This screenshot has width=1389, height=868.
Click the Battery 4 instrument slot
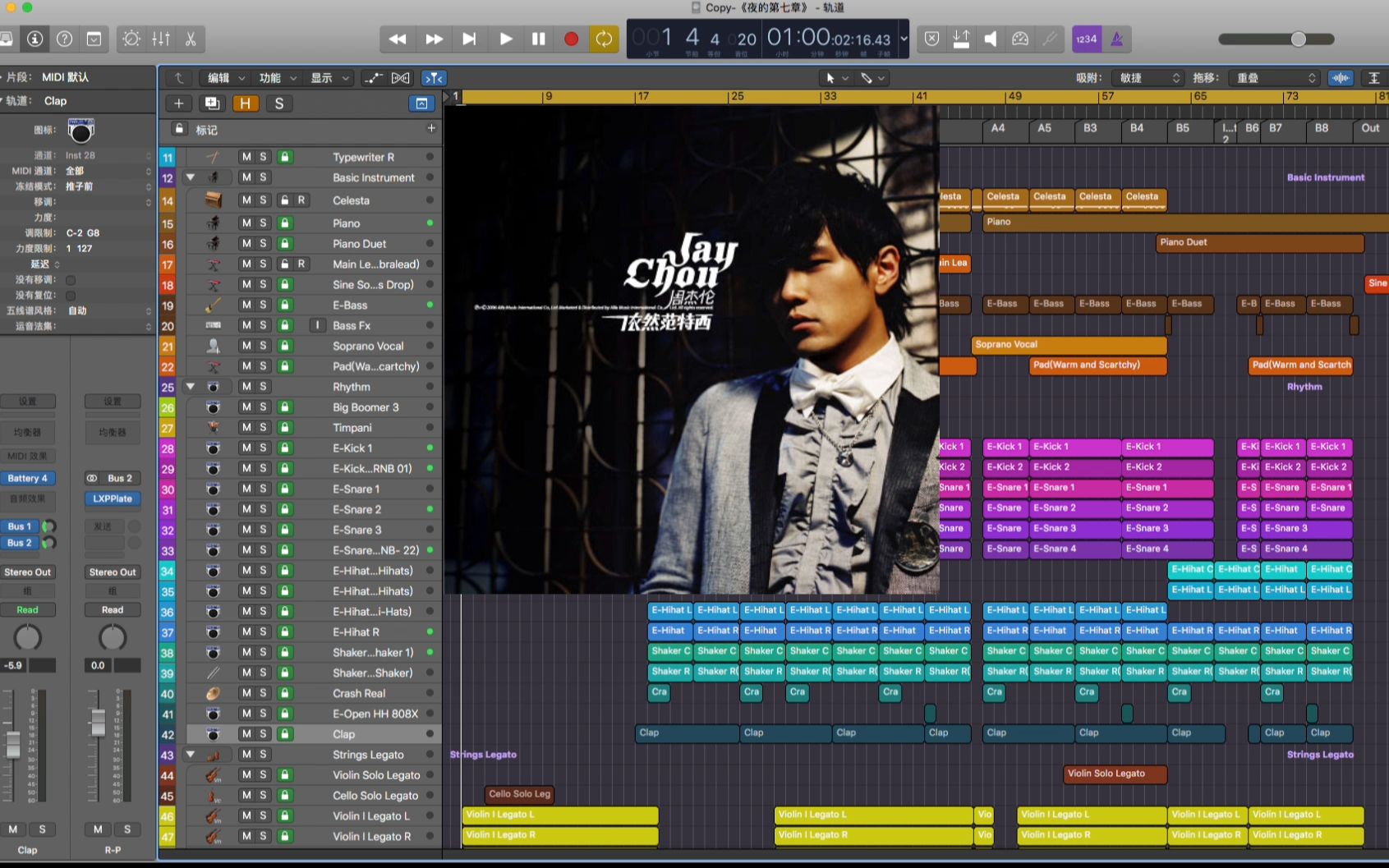tap(28, 478)
